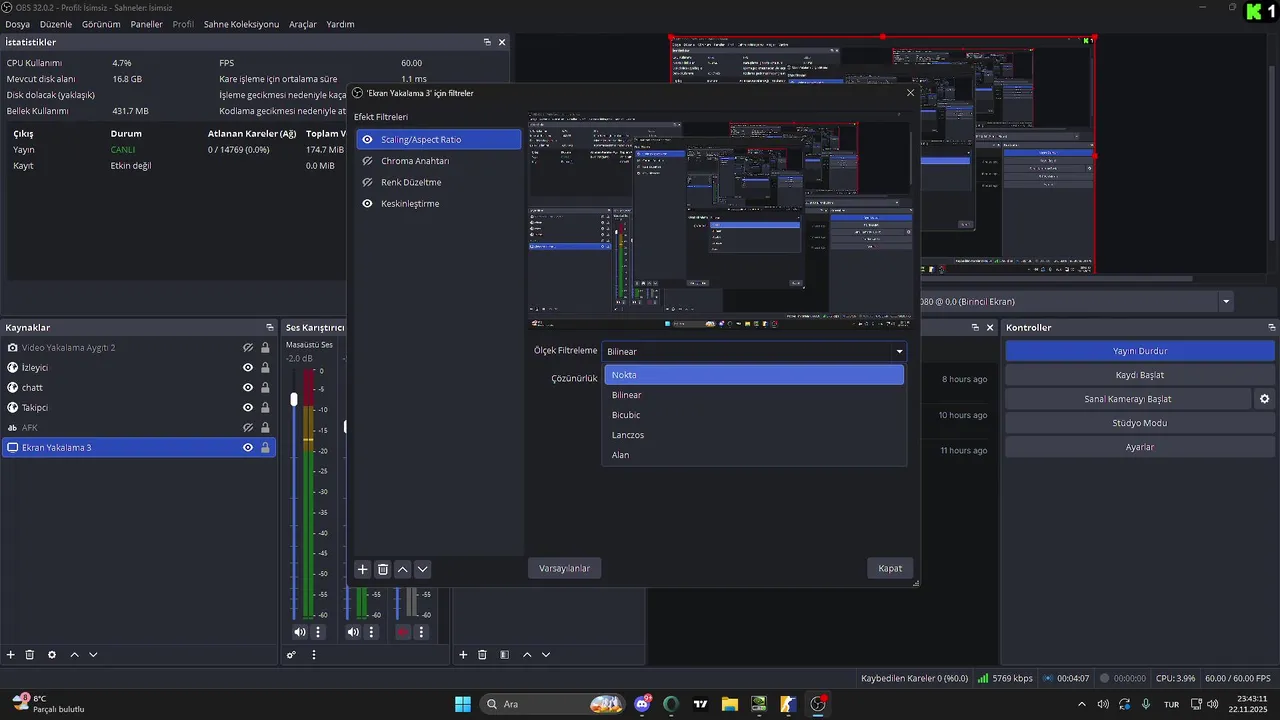Click Kaydı Başlat to start recording
Screen dimensions: 1280x720
[1140, 375]
